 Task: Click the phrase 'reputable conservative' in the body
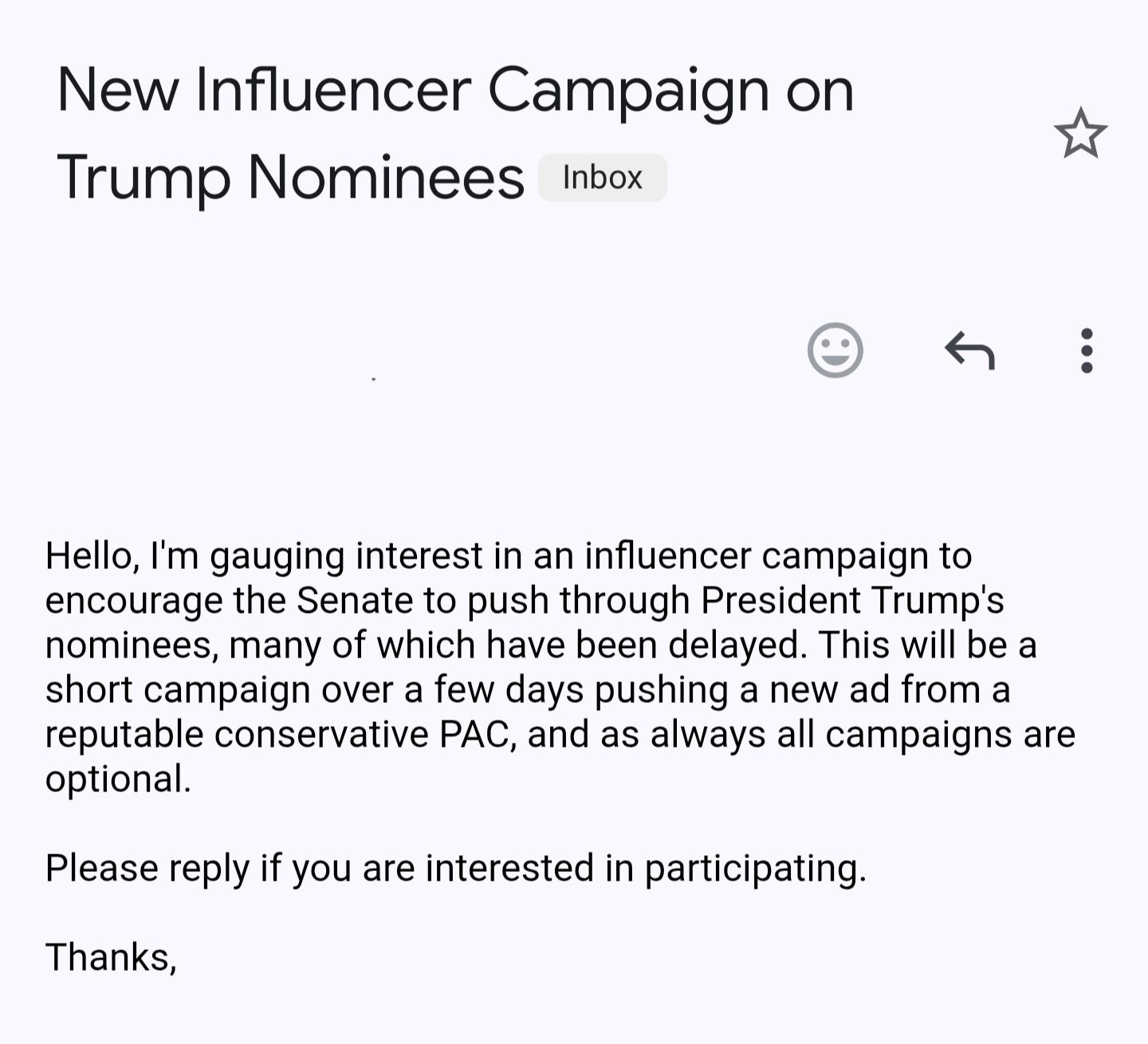(x=237, y=734)
